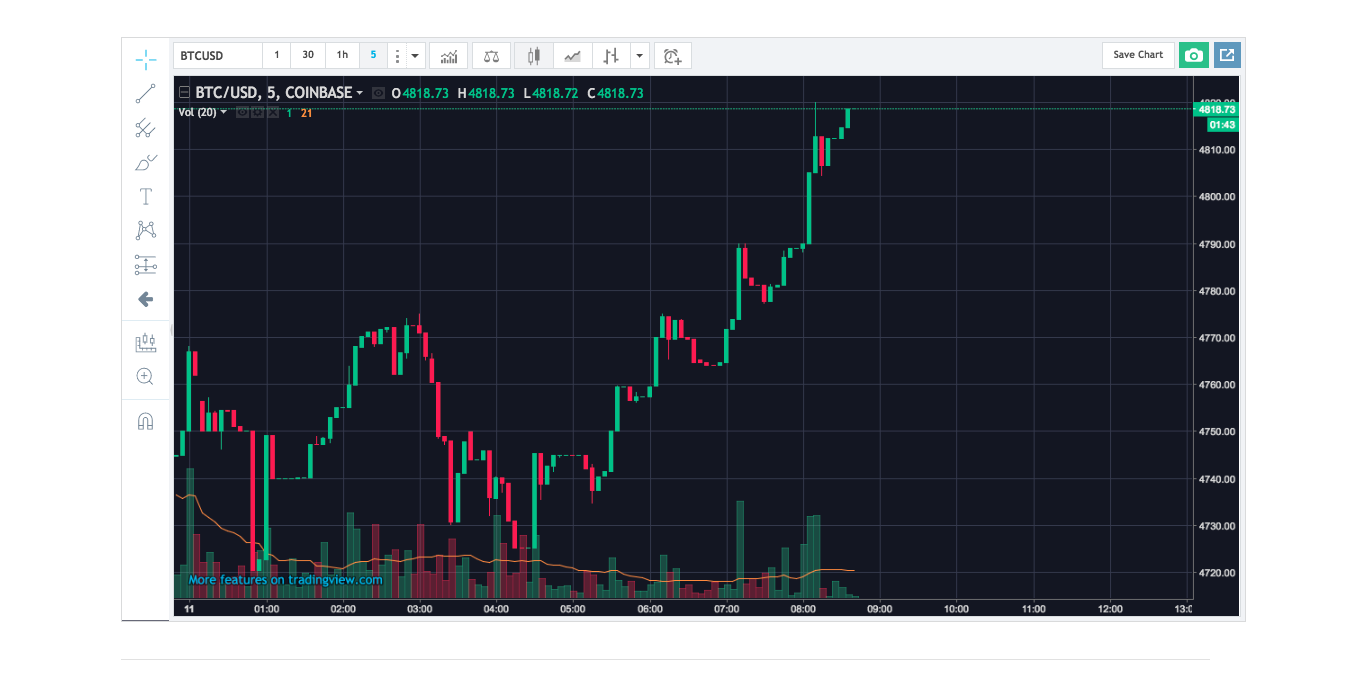
Task: Select the crosshair cursor tool
Action: [146, 59]
